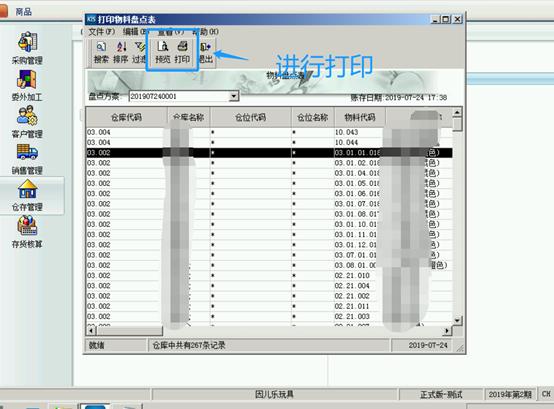
Task: Open the 采购管理 module icon
Action: tap(28, 42)
